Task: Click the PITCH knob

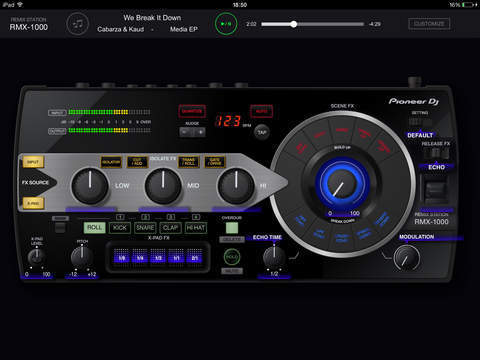Action: point(82,257)
